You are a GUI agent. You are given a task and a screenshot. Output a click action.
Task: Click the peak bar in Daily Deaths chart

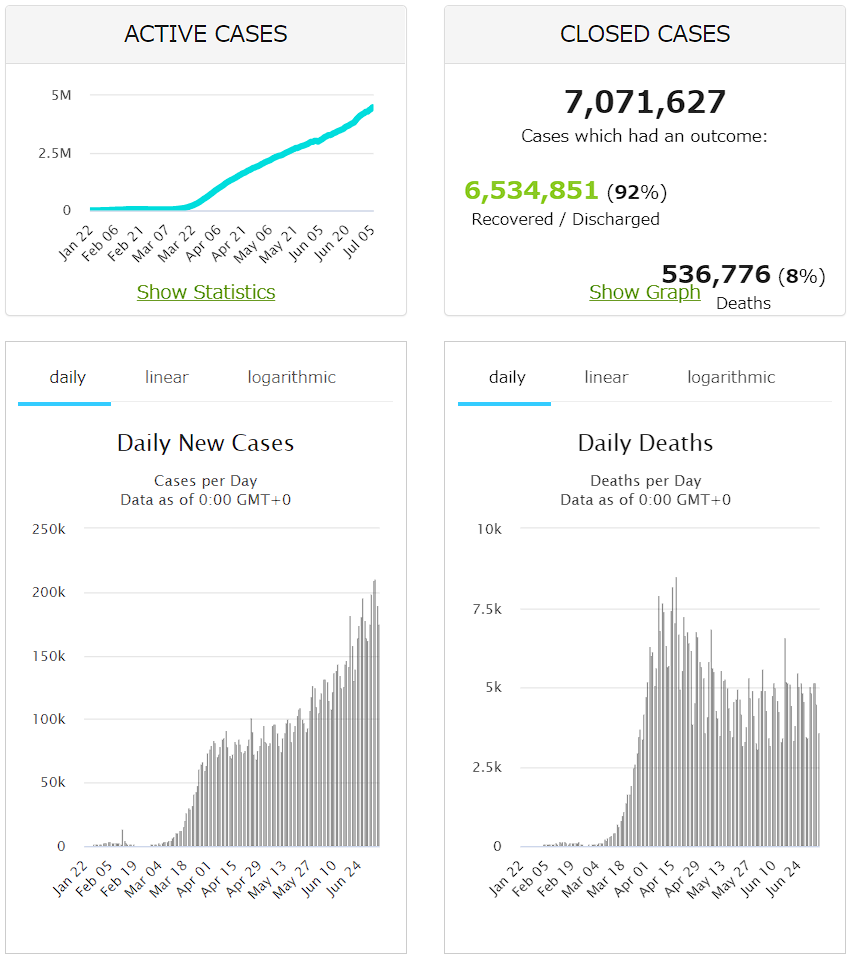676,712
